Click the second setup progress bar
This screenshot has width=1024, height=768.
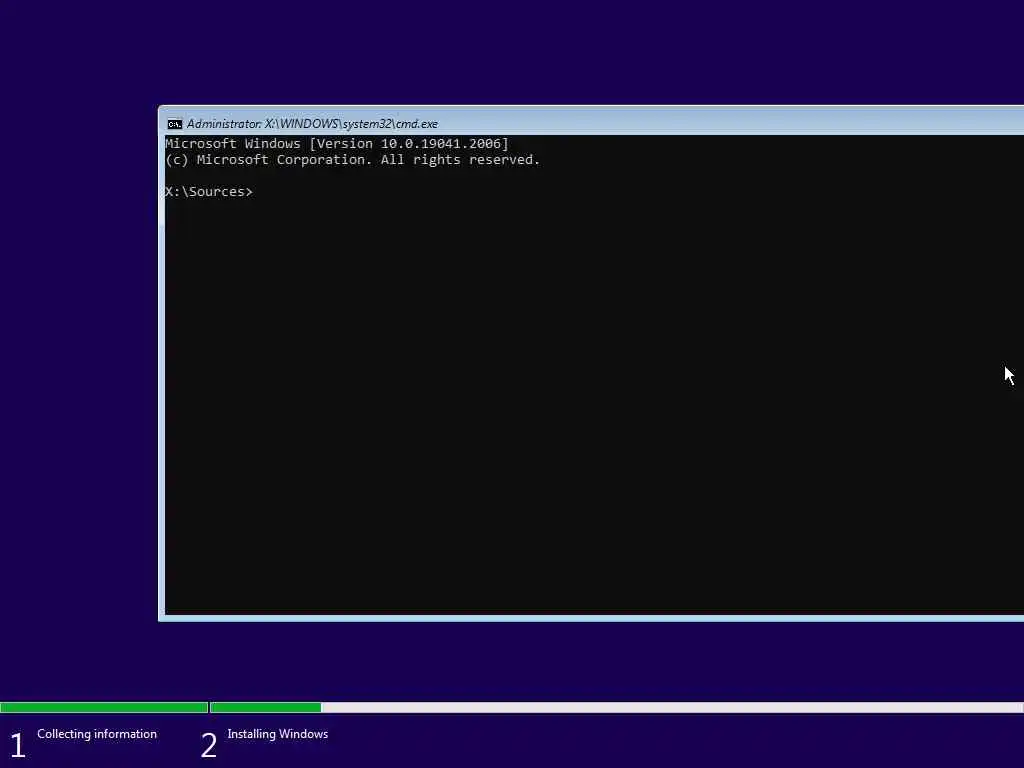pos(617,707)
